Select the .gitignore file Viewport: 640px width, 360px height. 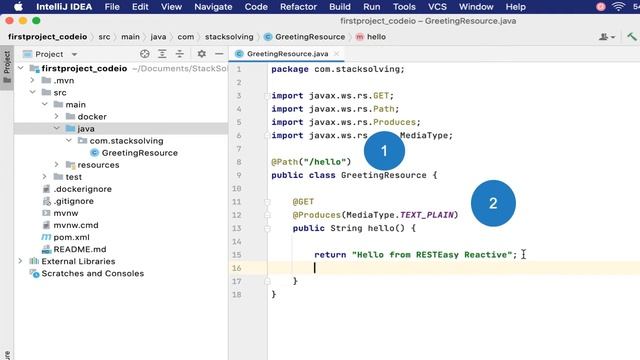(x=73, y=201)
